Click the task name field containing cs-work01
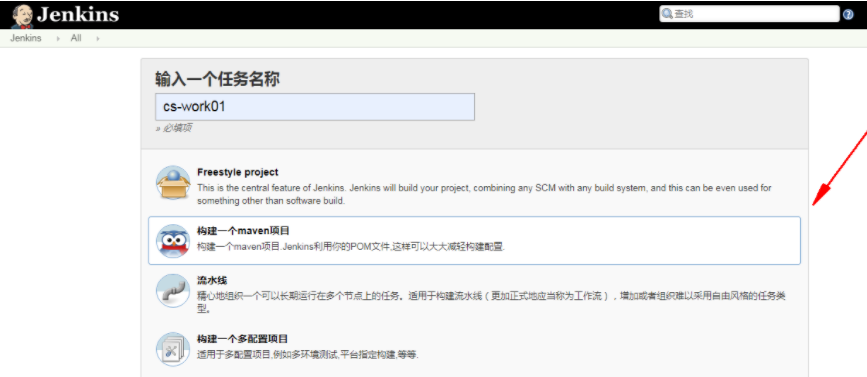This screenshot has height=377, width=867. point(315,107)
